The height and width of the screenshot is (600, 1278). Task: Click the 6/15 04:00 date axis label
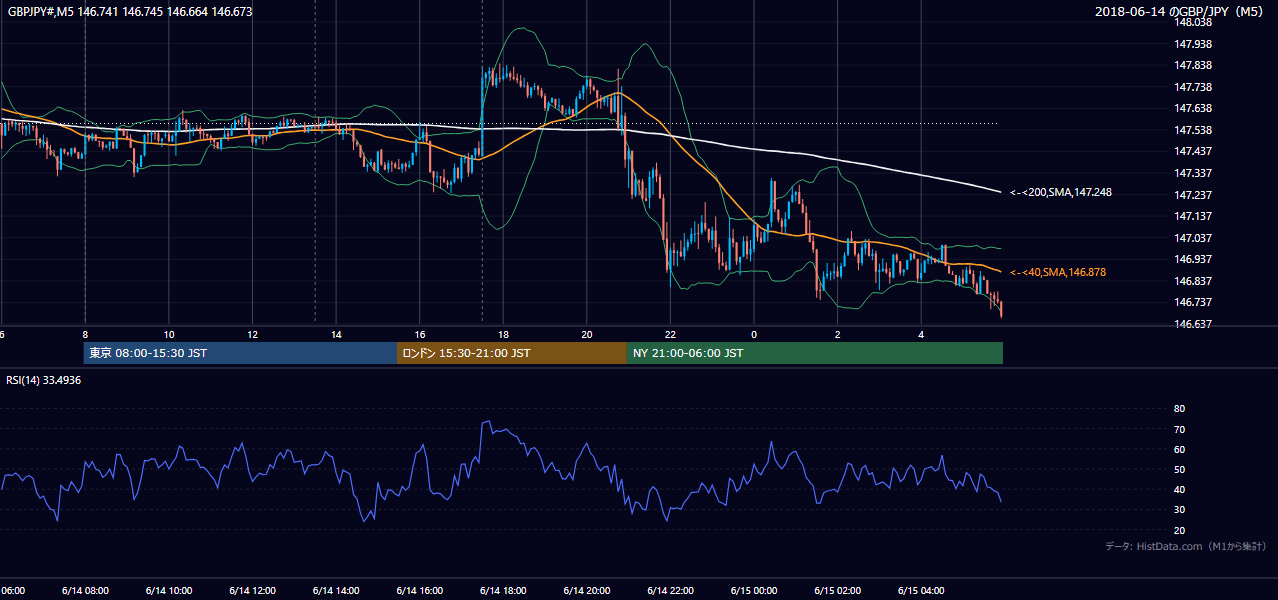[x=921, y=590]
